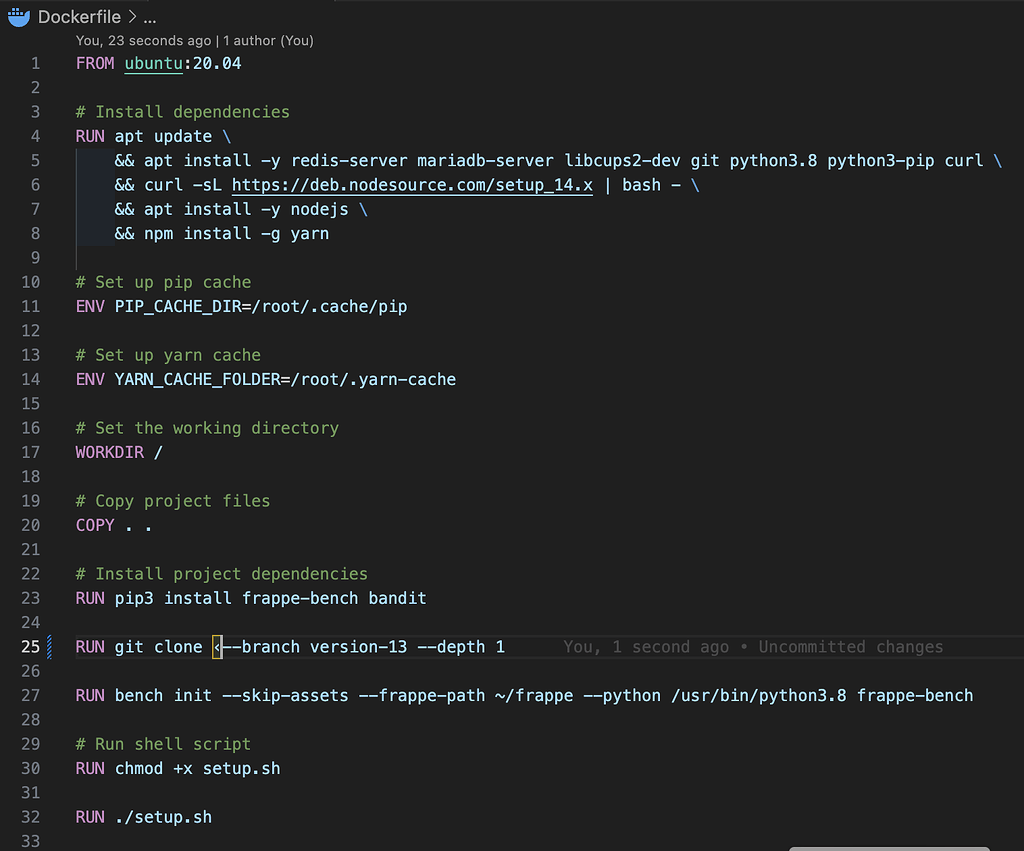
Task: Open the underlined ubuntu image reference
Action: (x=153, y=63)
